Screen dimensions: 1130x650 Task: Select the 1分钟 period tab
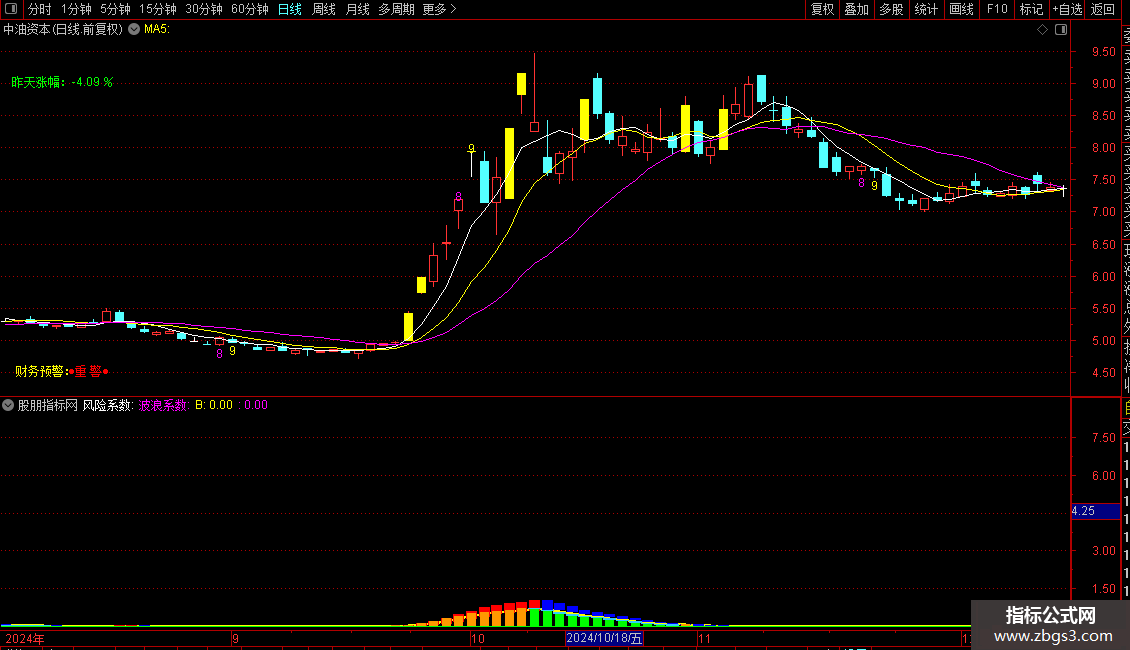76,9
